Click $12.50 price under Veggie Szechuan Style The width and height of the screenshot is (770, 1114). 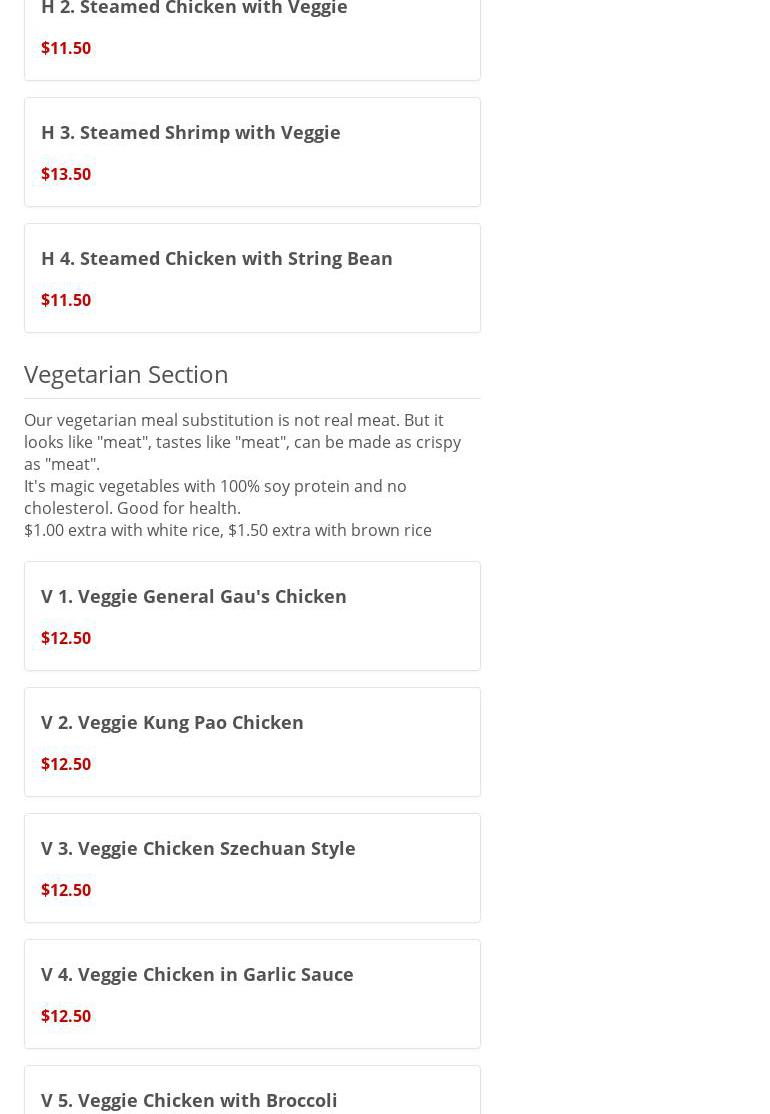[x=66, y=890]
